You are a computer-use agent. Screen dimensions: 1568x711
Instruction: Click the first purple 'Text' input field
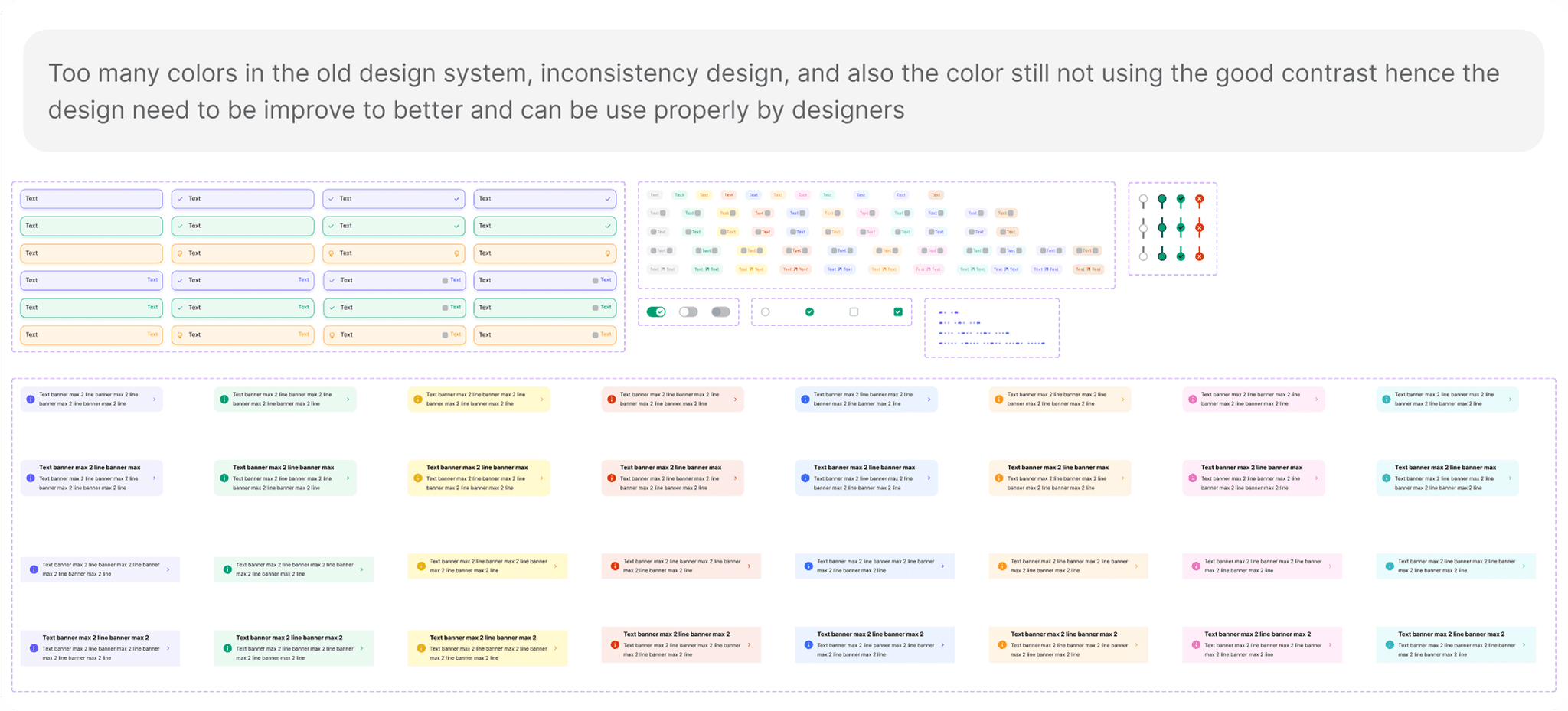tap(91, 199)
